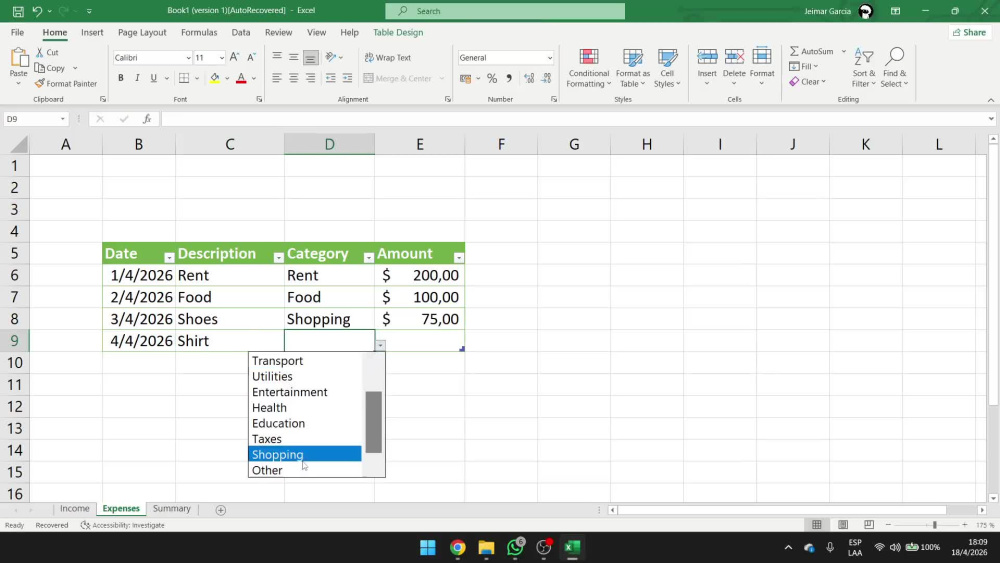Viewport: 1000px width, 563px height.
Task: Increase decimal places
Action: point(529,78)
